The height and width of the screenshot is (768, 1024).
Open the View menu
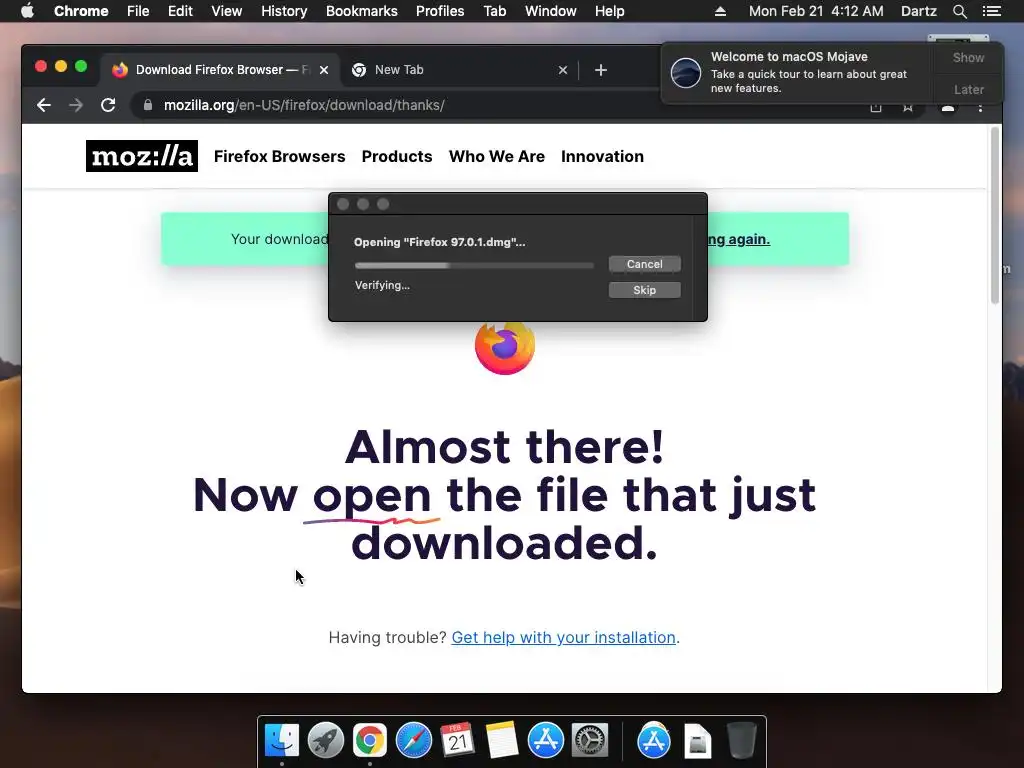[227, 11]
